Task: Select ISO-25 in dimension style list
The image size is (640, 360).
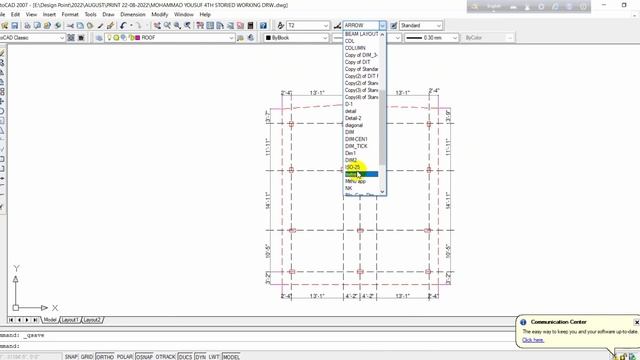Action: [x=361, y=167]
